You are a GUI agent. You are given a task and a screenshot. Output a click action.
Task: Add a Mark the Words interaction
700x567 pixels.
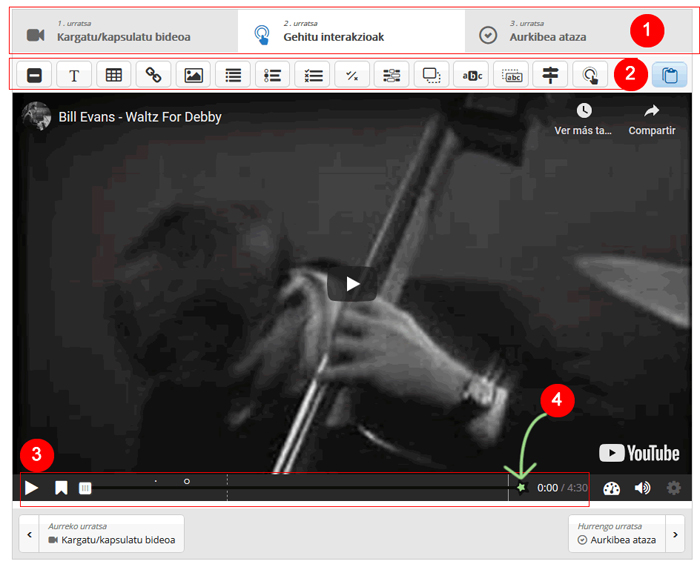pos(471,75)
